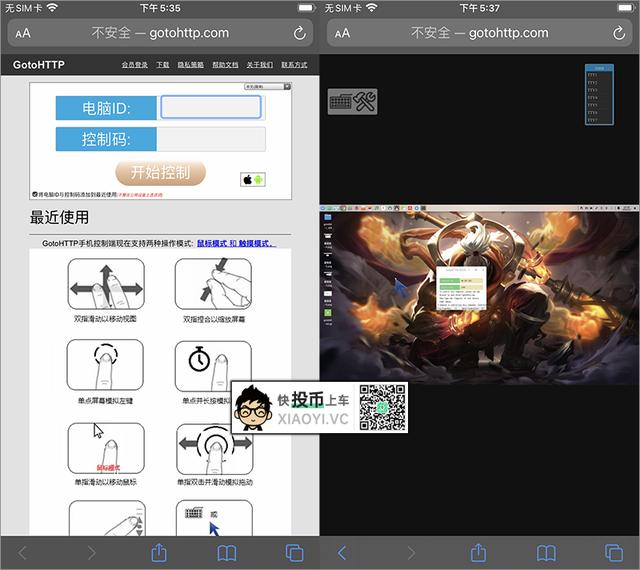
Task: Open the language dropdown above the 电脑ID field
Action: 267,87
